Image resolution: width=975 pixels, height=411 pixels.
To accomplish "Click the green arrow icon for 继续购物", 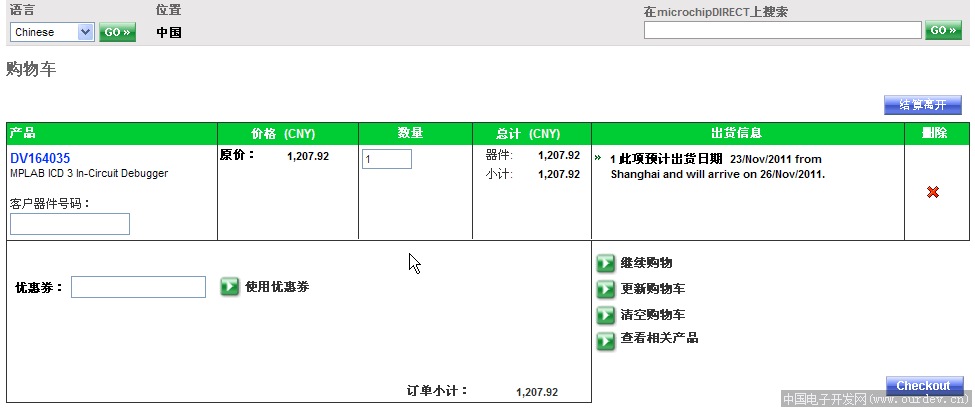I will [x=606, y=263].
